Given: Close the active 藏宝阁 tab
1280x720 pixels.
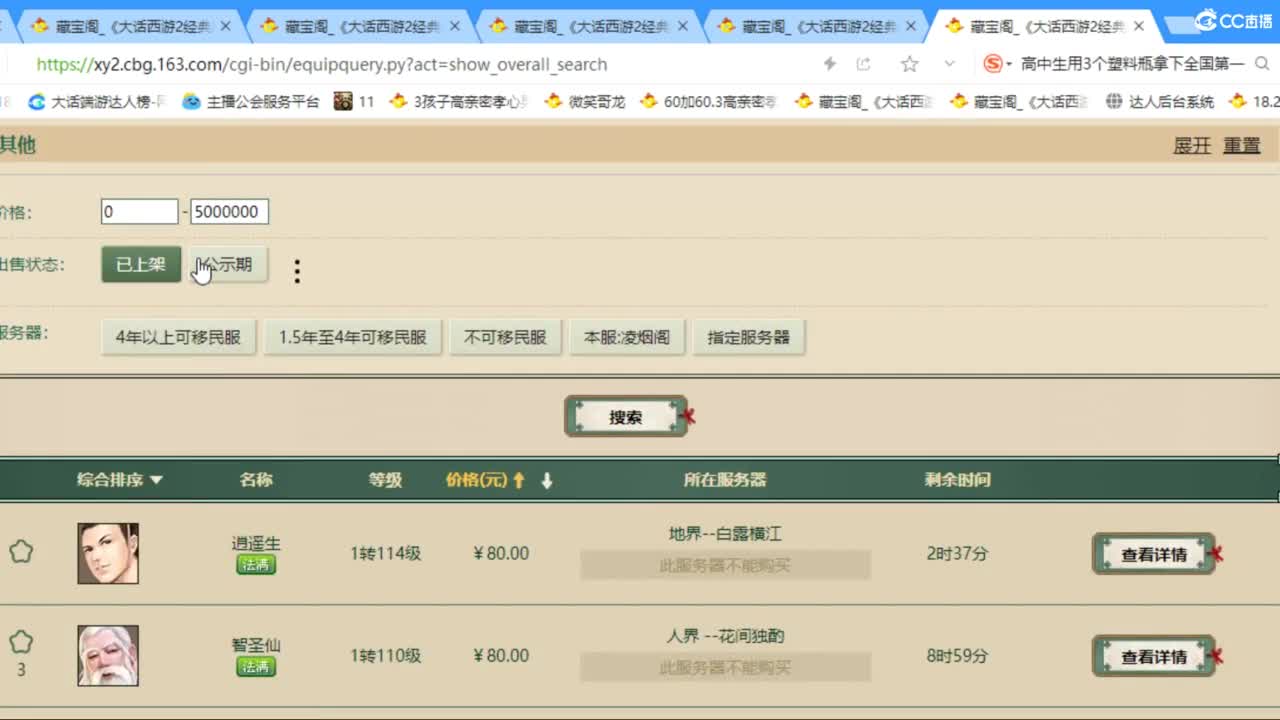Looking at the screenshot, I should point(1138,26).
